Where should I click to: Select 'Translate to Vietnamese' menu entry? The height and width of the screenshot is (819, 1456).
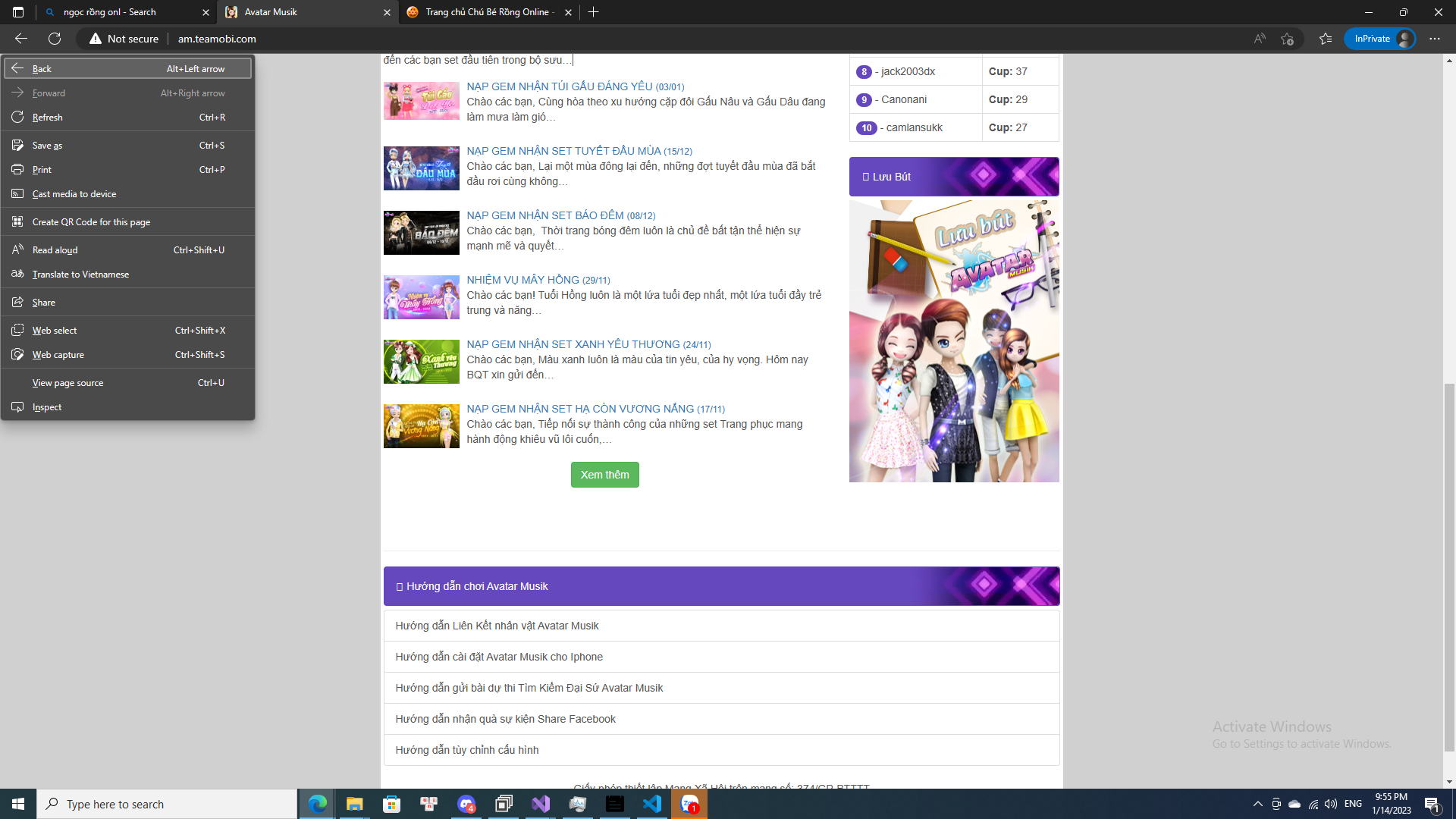pos(80,275)
